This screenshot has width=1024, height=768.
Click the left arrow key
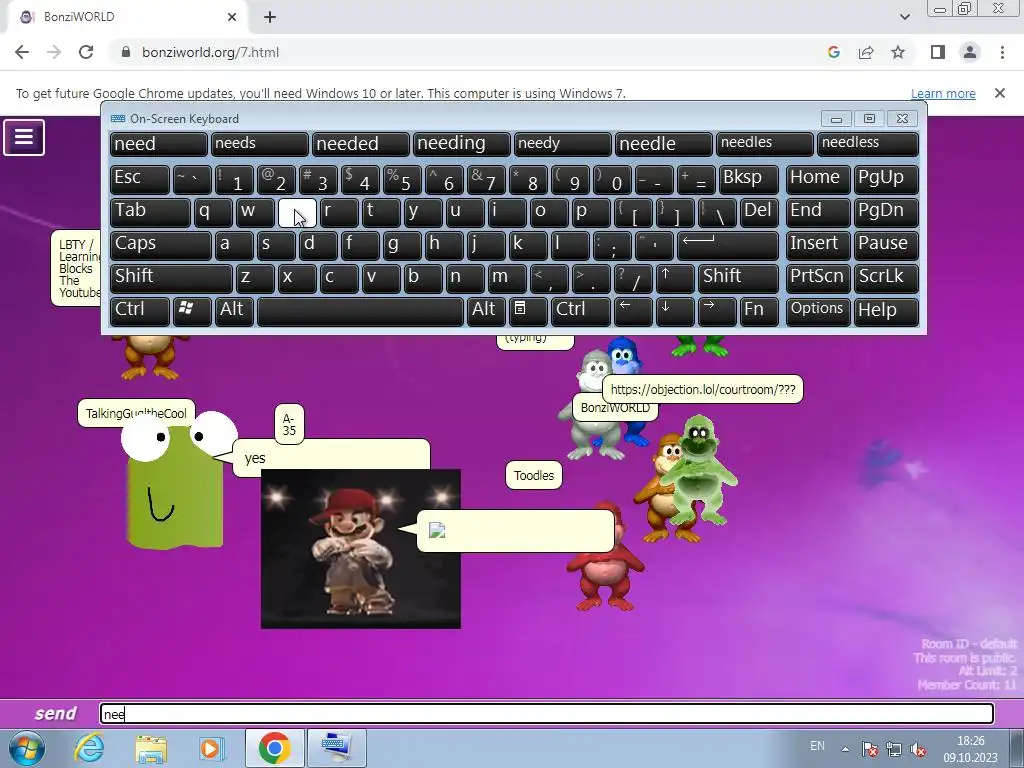(x=633, y=311)
